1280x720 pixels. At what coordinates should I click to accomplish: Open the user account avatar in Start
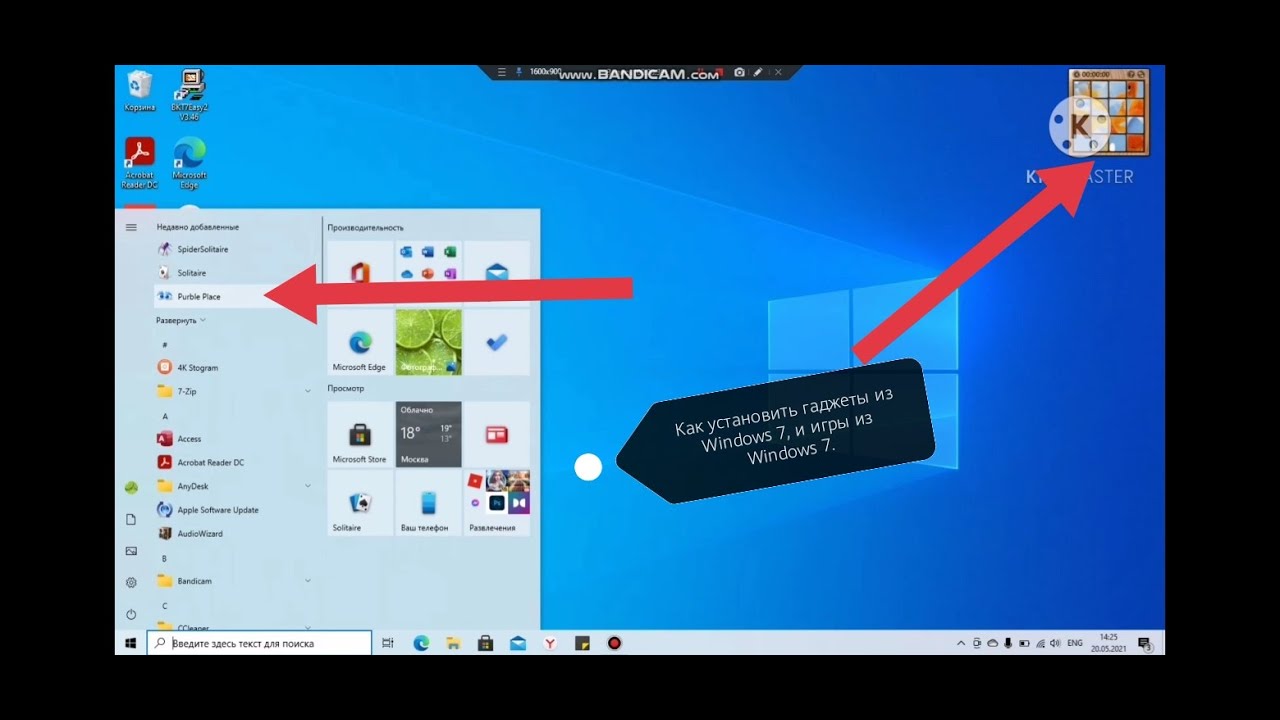pyautogui.click(x=131, y=488)
